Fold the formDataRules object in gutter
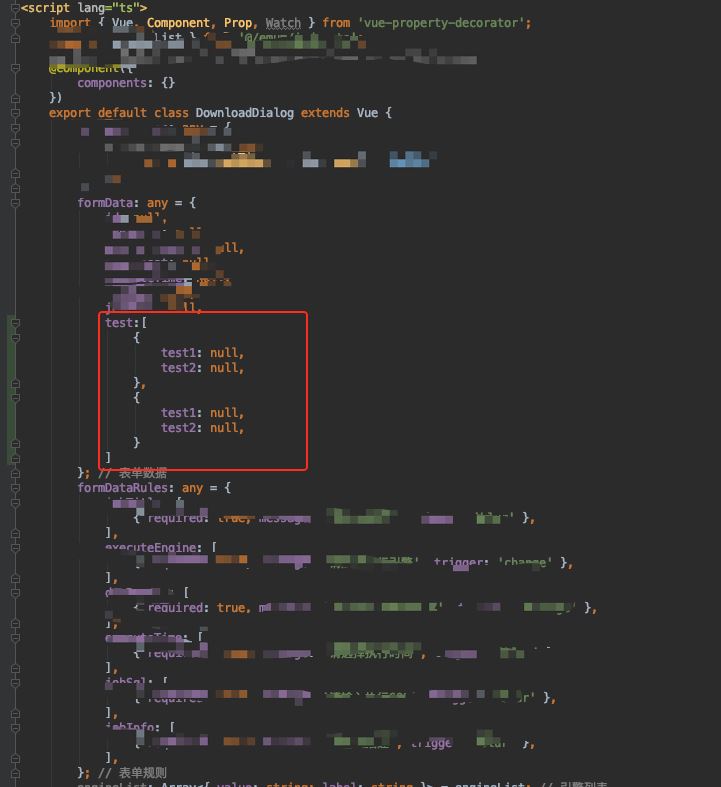Screen dimensions: 721x787 point(15,488)
